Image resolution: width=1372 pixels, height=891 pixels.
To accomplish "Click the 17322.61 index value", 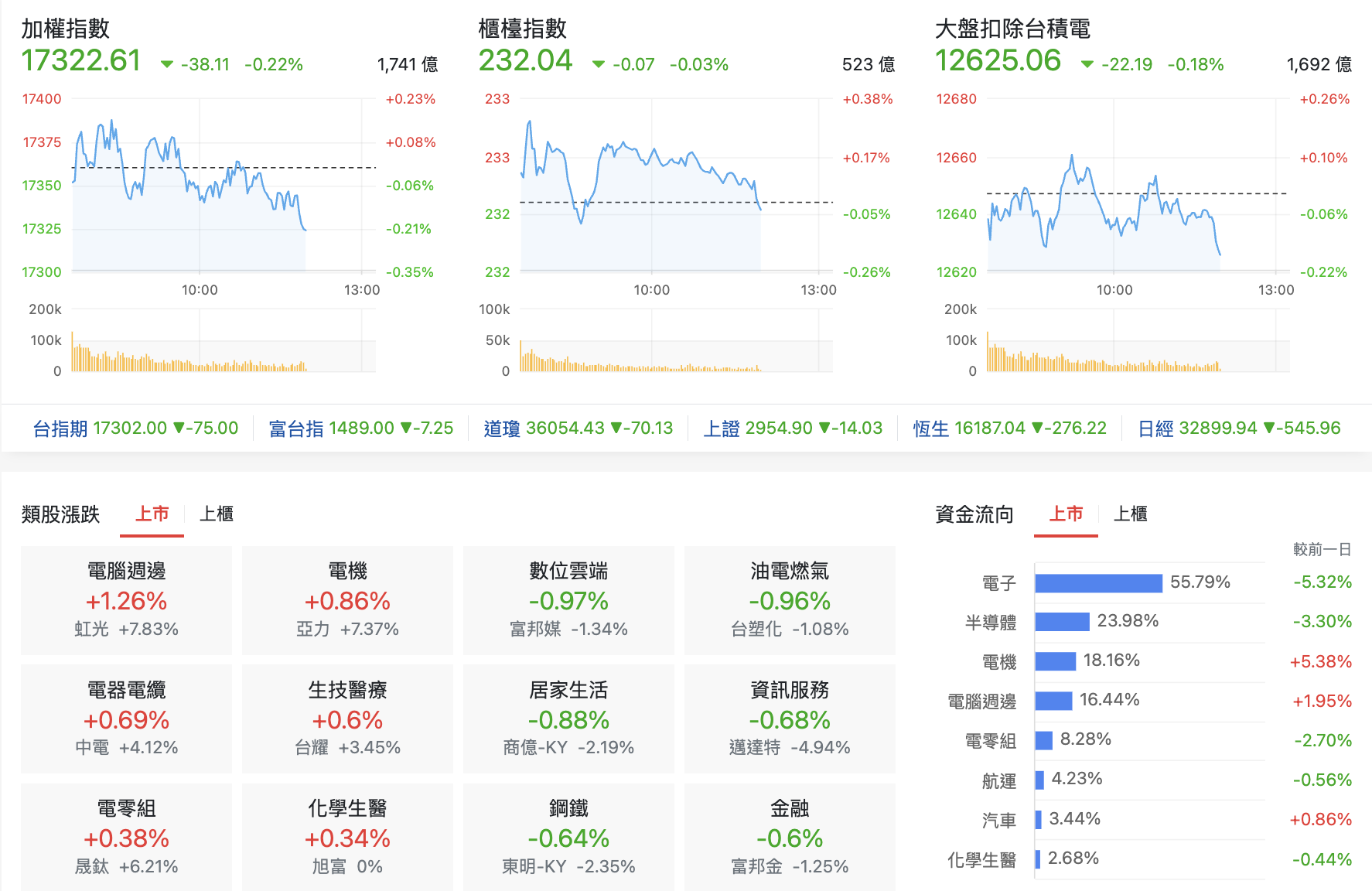I will click(81, 60).
